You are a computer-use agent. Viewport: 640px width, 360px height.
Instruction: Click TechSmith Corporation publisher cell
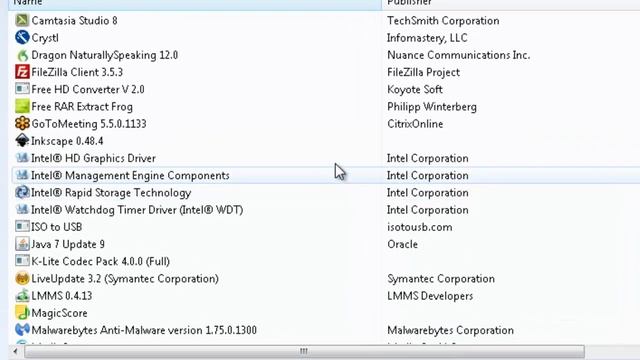[443, 21]
